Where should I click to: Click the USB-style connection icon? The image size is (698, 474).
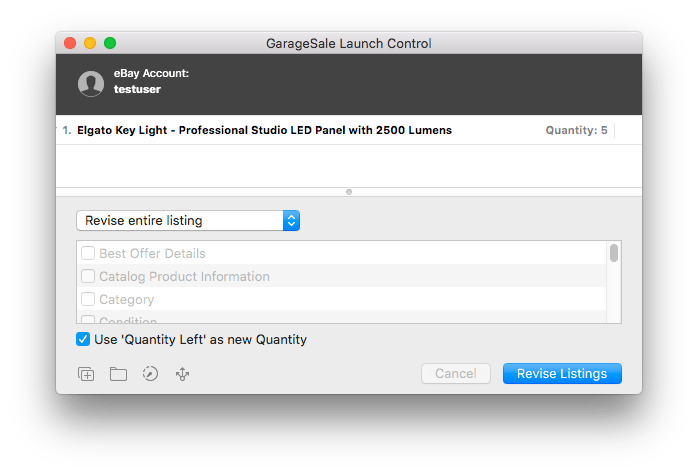point(182,374)
